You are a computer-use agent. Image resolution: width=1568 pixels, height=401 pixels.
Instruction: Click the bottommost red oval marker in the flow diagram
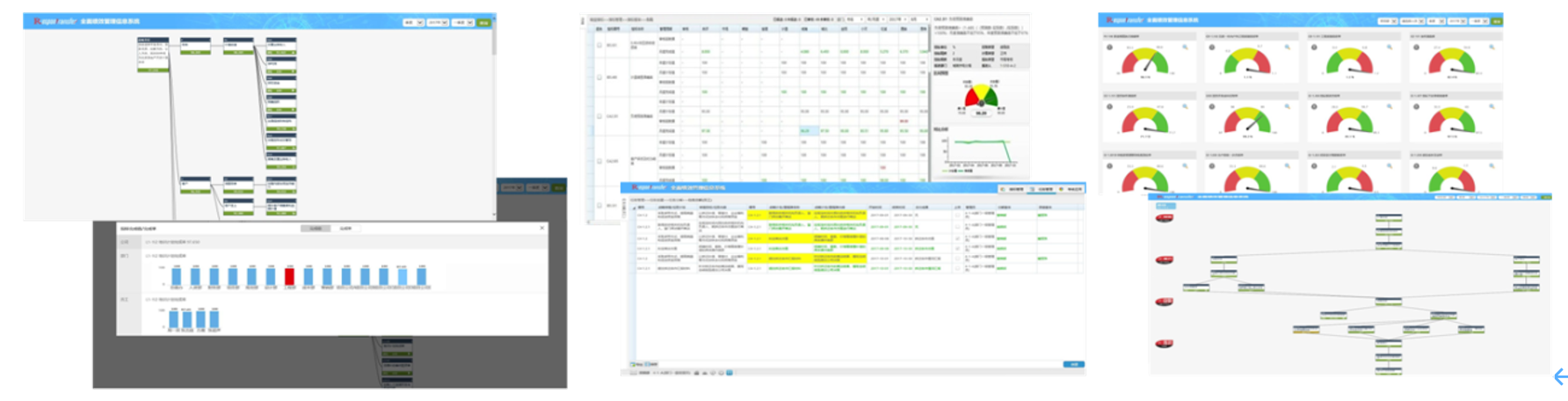[x=1164, y=344]
